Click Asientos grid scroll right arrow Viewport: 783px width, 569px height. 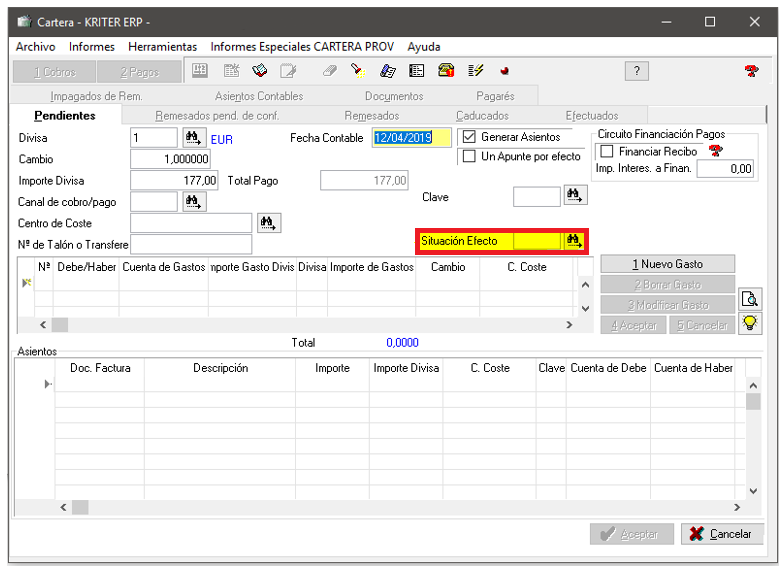tap(737, 507)
